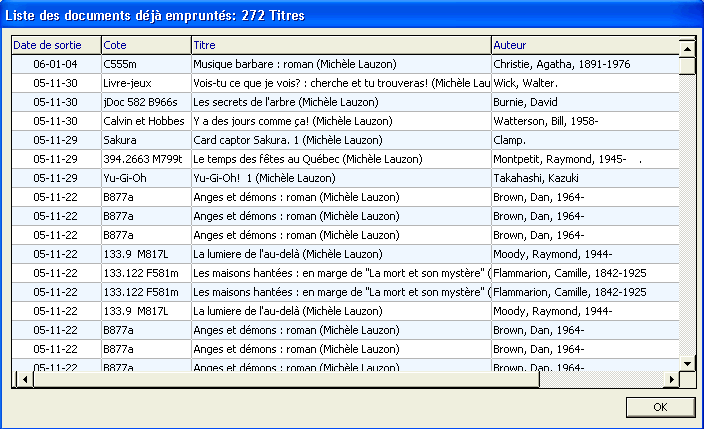Click the Calvin et Hobbes cote cell
704x429 pixels.
(145, 120)
